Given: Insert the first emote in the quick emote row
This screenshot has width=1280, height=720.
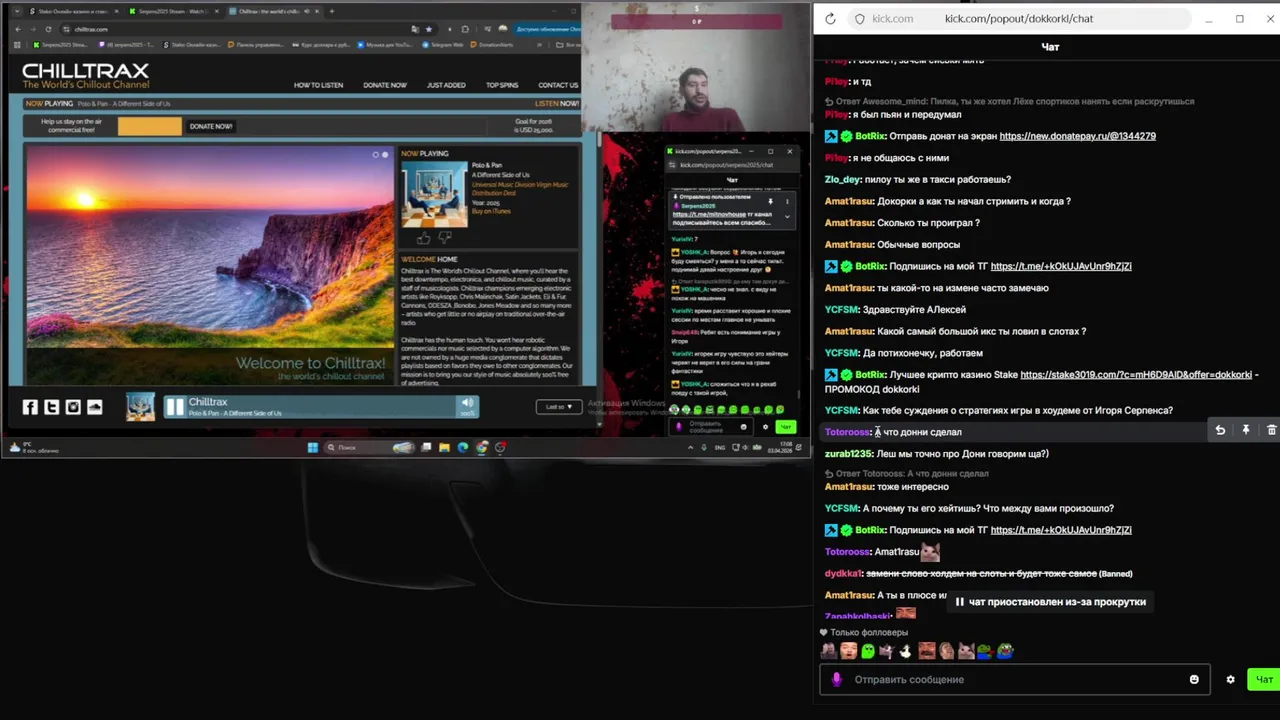Looking at the screenshot, I should point(829,651).
